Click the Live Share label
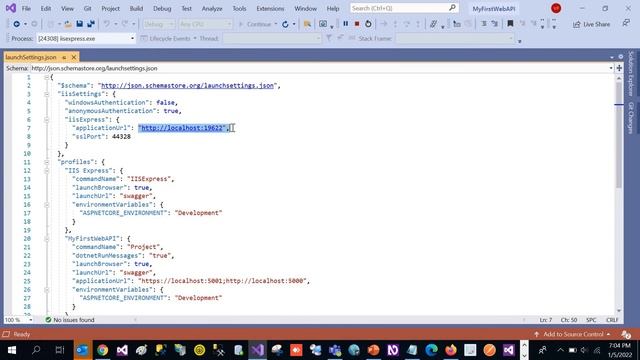Image resolution: width=640 pixels, height=360 pixels. tap(596, 24)
